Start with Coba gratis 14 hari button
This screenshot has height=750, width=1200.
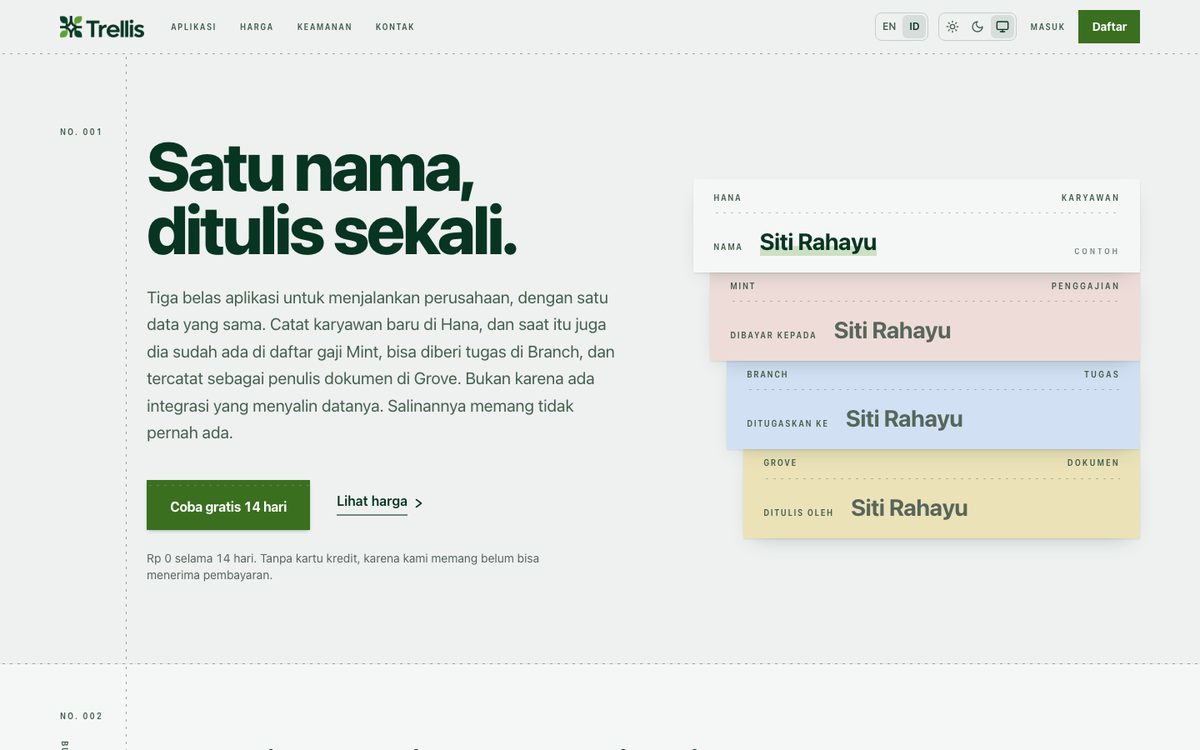click(228, 505)
